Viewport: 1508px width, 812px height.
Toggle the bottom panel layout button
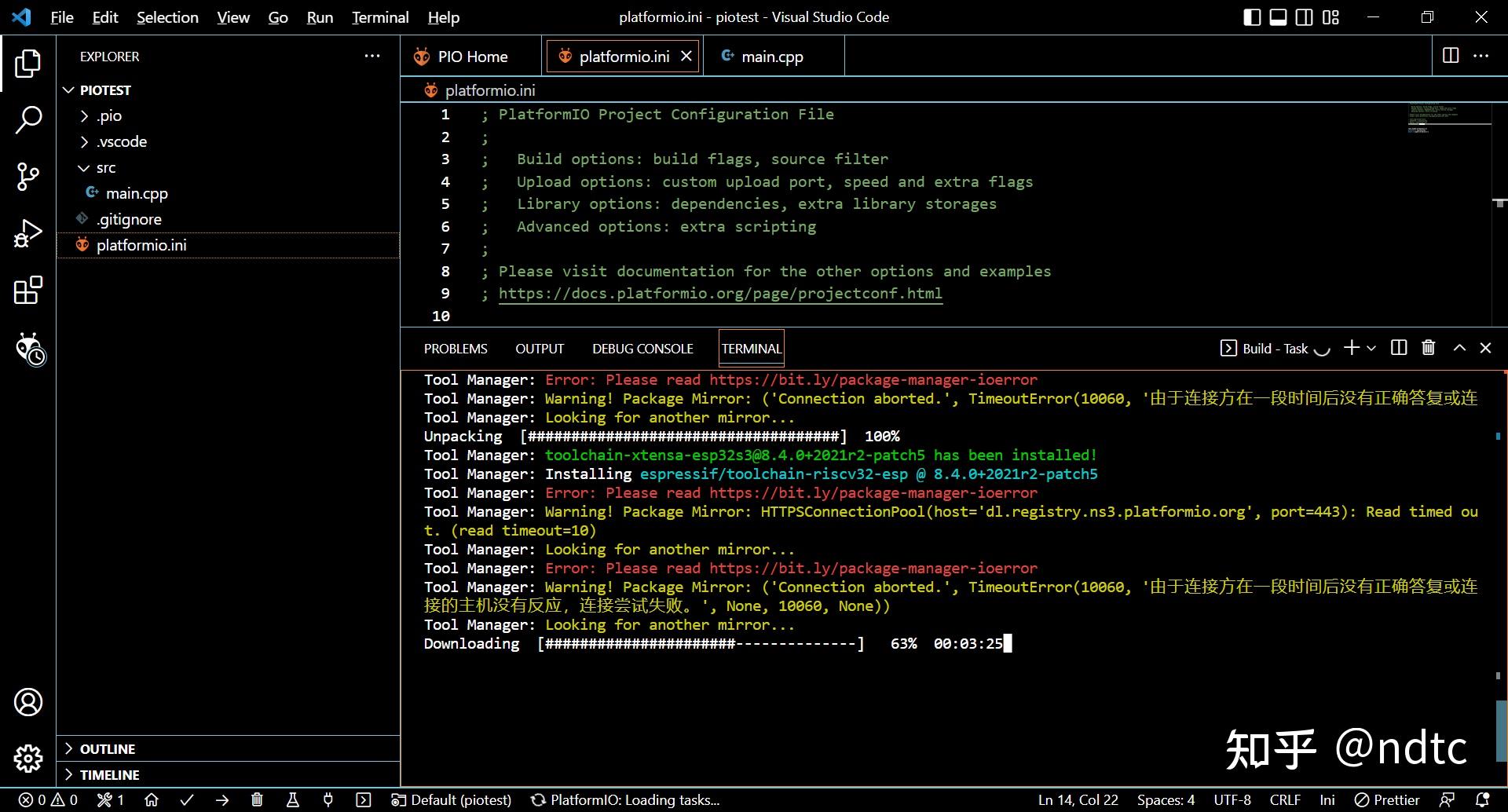tap(1279, 17)
